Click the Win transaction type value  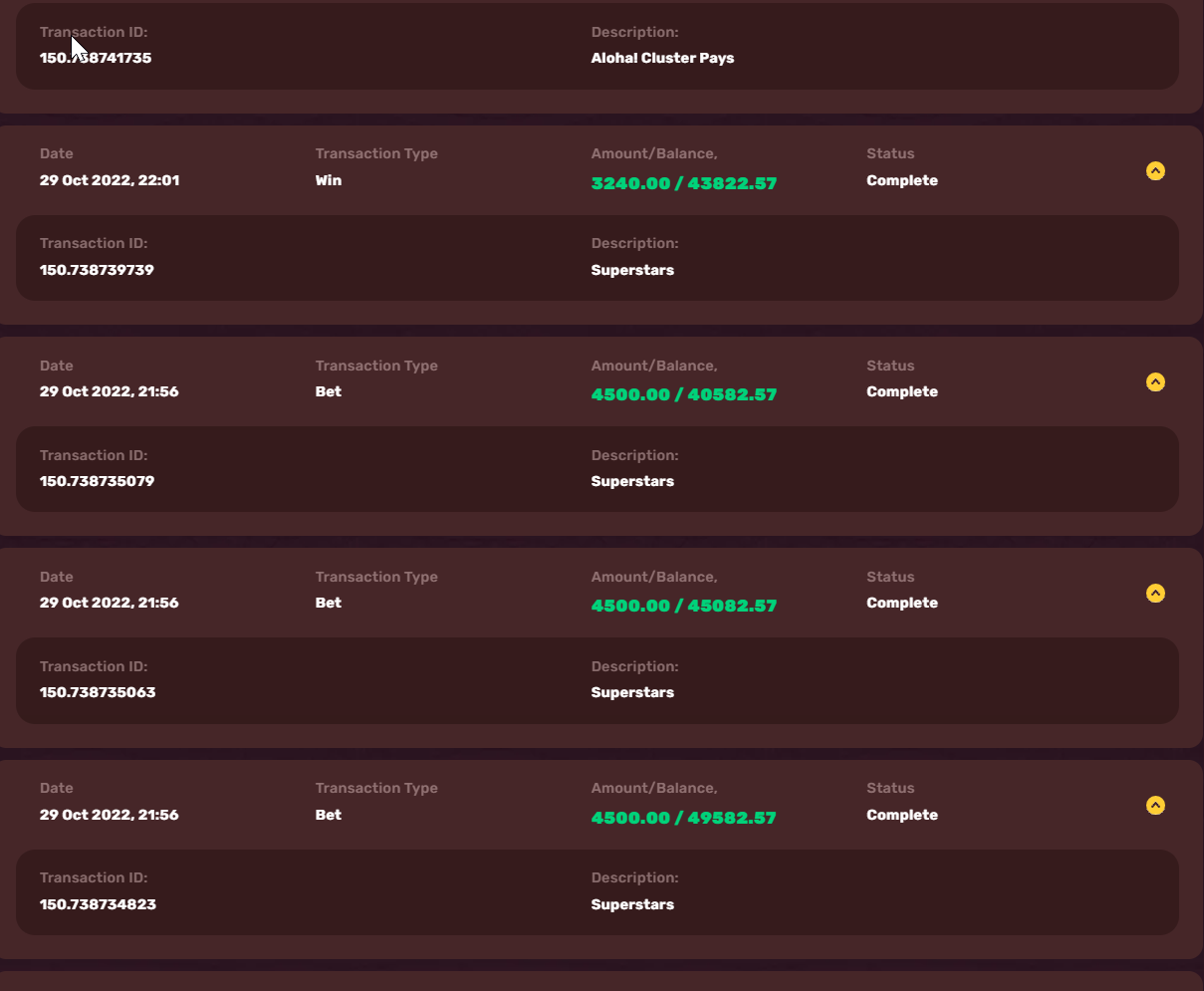(x=328, y=180)
